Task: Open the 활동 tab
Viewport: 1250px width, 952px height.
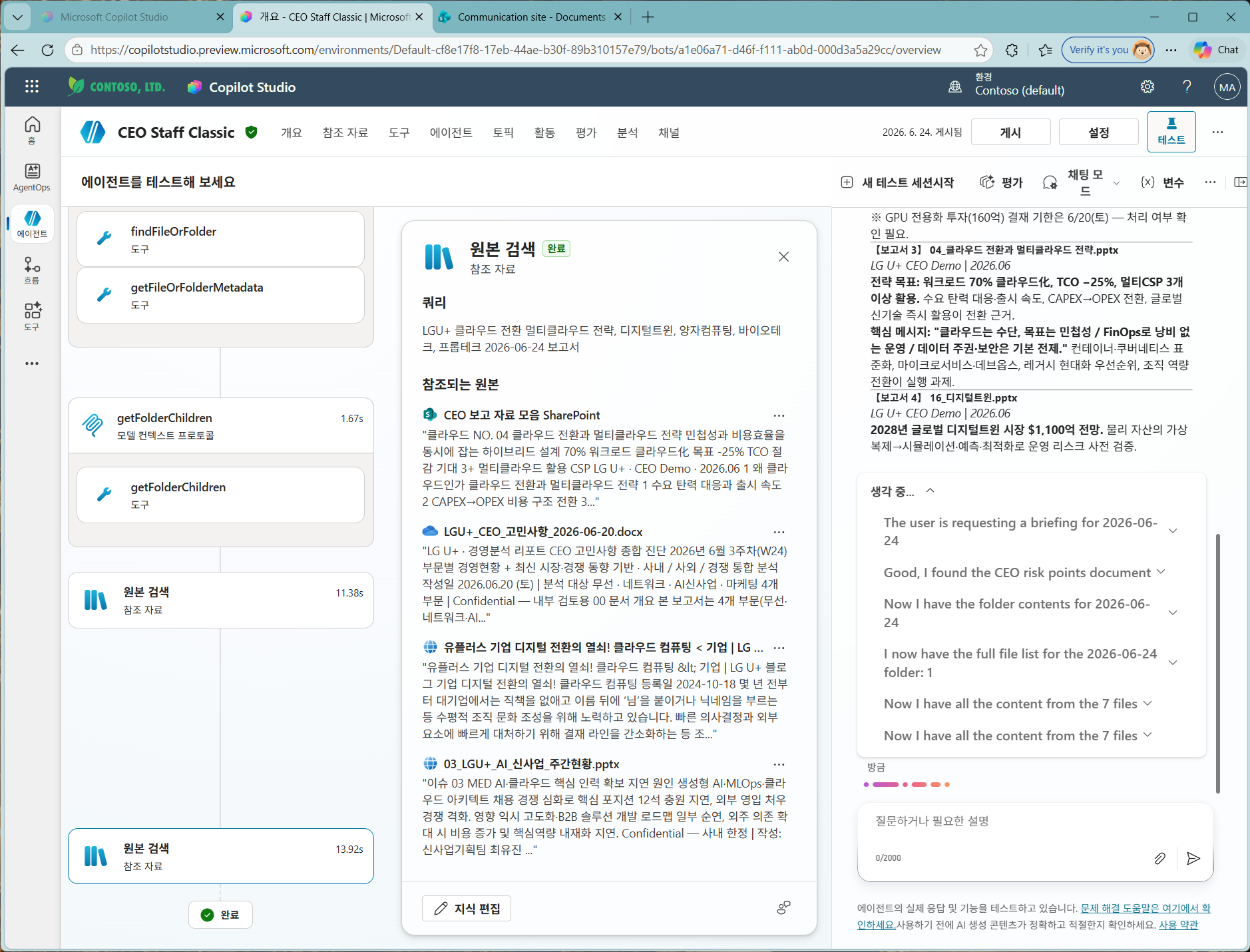Action: (544, 132)
